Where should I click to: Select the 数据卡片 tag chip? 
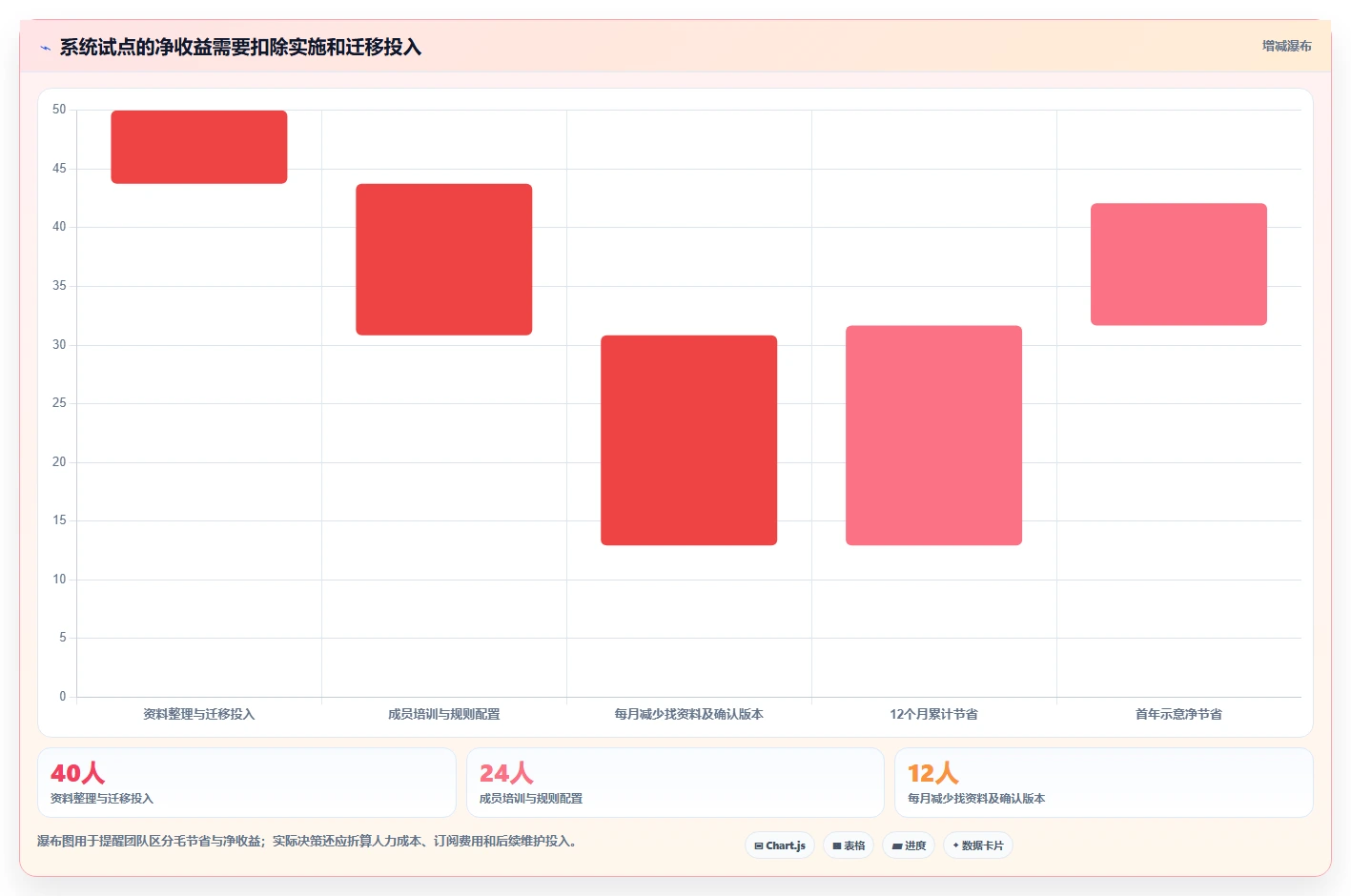click(978, 845)
